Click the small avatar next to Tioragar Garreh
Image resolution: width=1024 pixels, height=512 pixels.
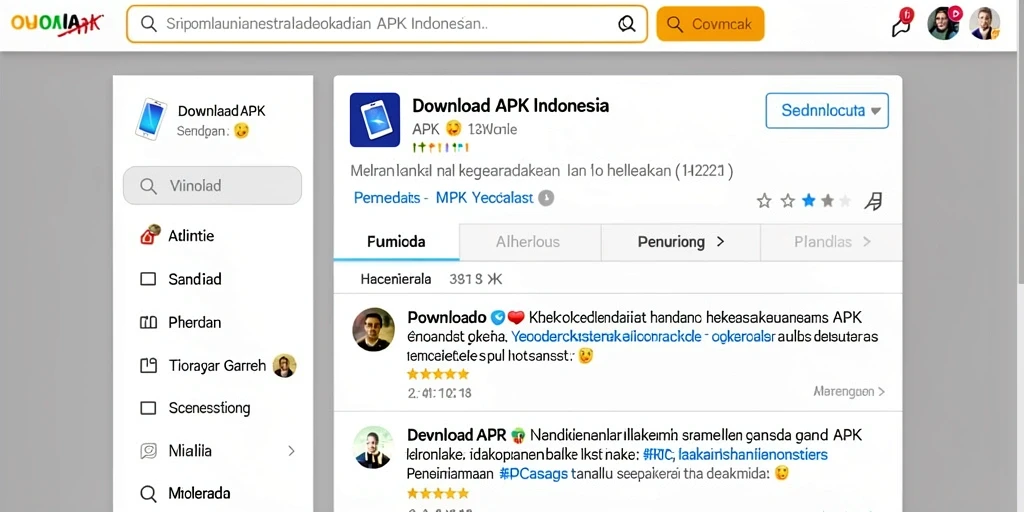(x=285, y=366)
